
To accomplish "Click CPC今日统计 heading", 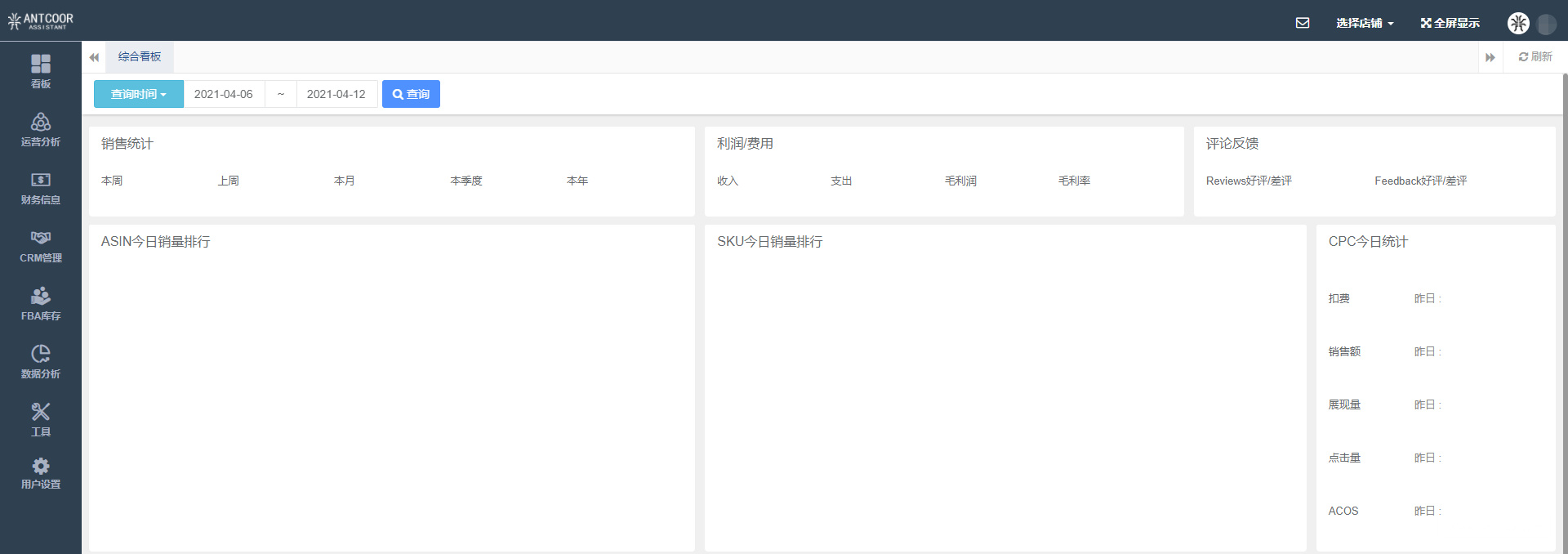I will pos(1368,242).
